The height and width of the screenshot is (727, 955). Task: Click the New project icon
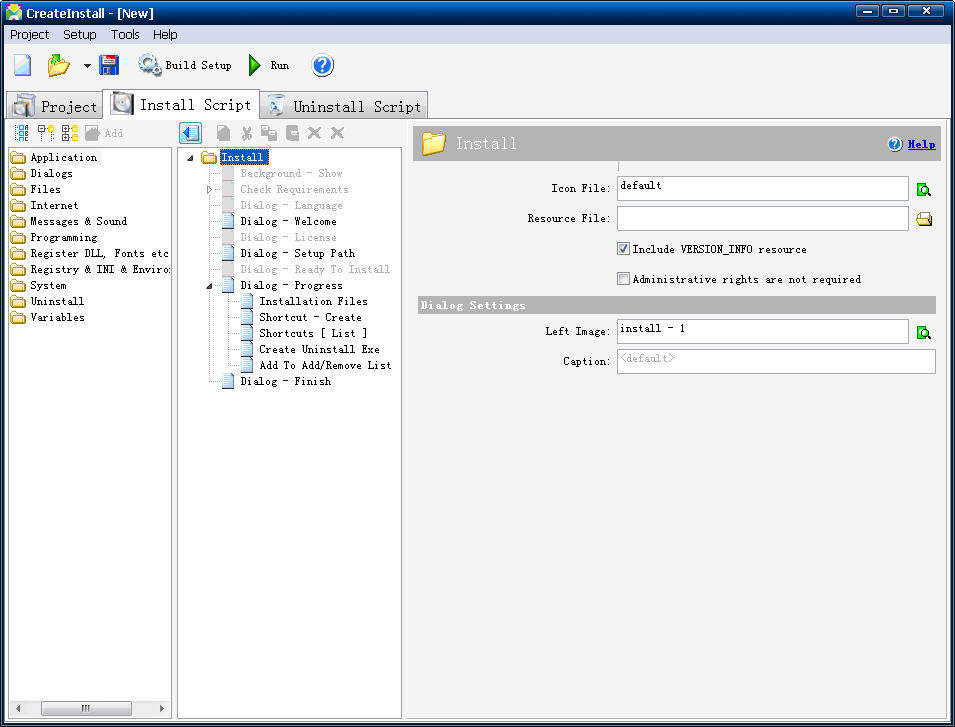[23, 65]
